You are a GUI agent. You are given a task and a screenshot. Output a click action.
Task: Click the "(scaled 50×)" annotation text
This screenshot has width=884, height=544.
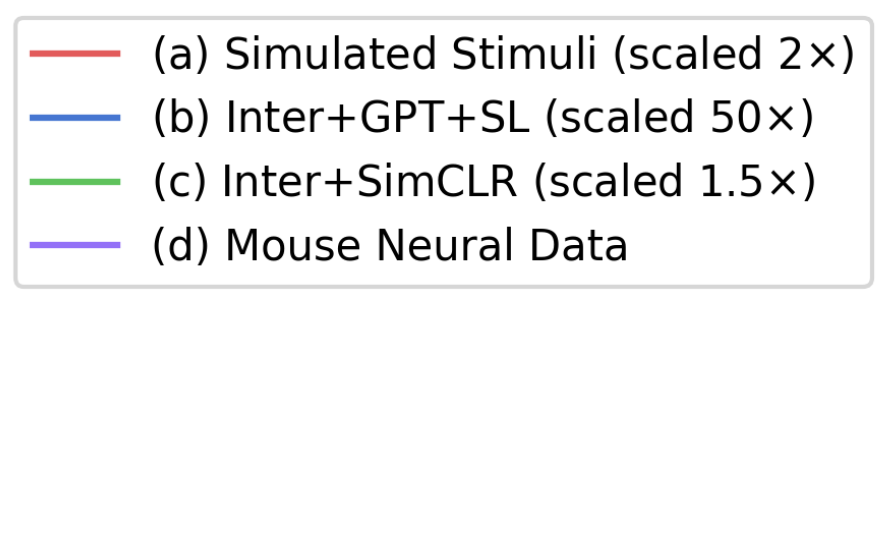click(680, 119)
